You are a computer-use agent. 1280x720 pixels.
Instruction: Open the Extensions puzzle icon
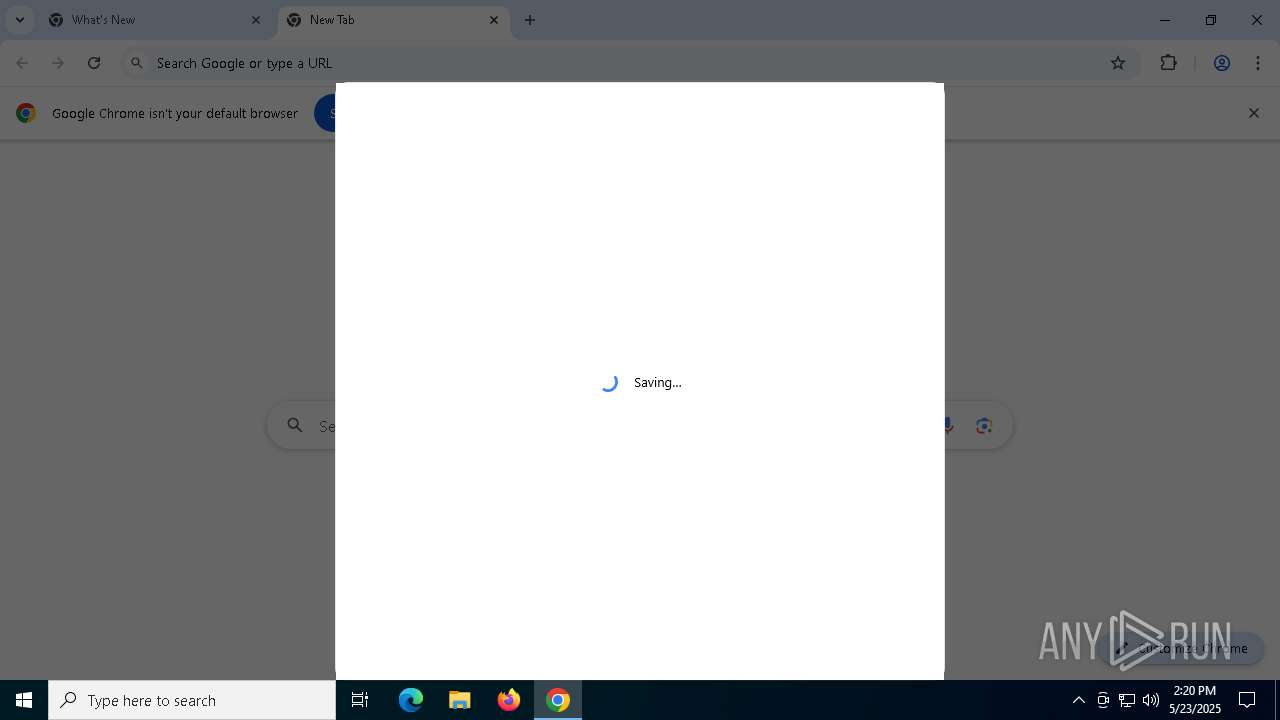point(1168,63)
